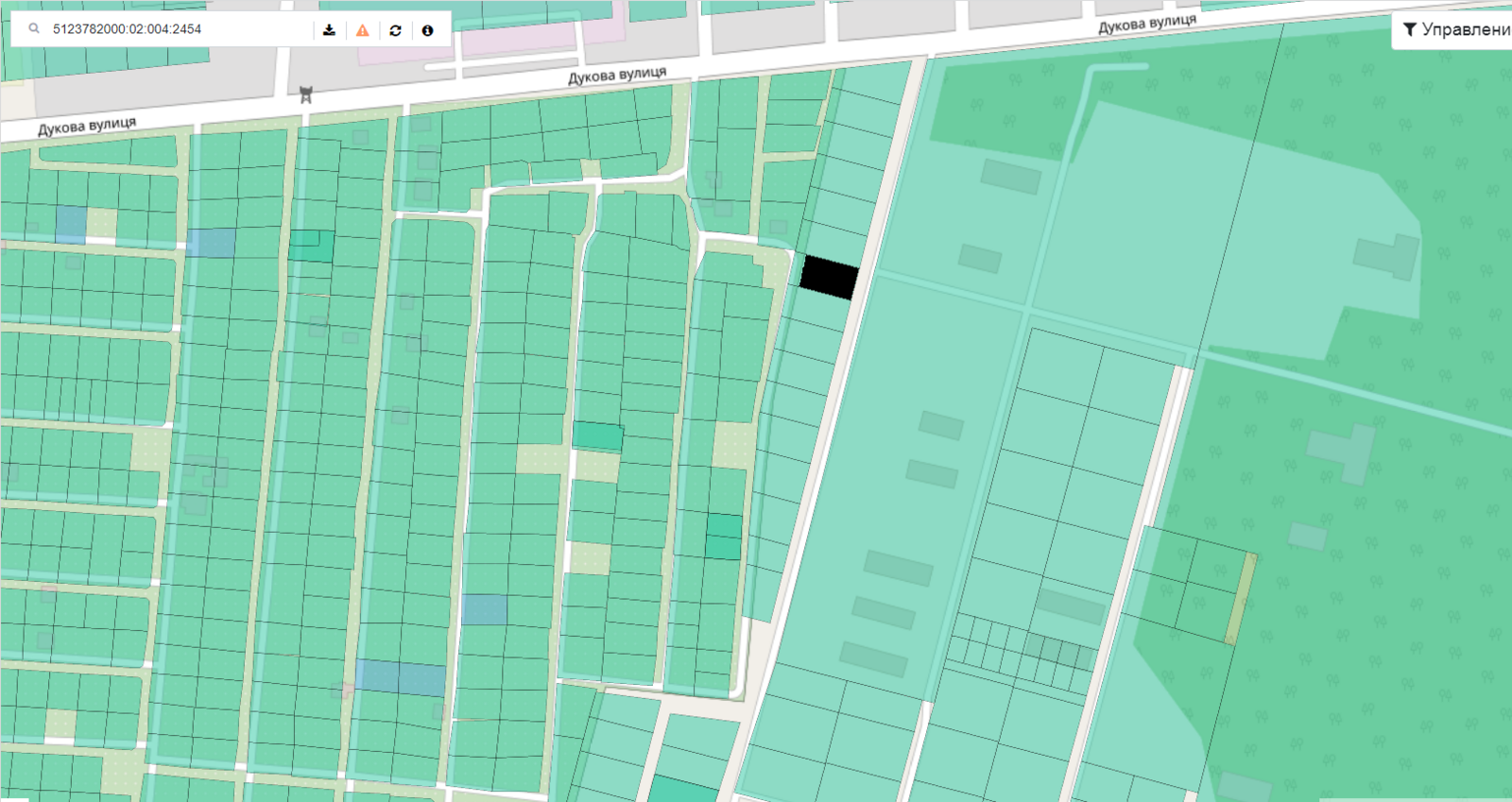Click the magnifier search icon
Viewport: 1512px width, 802px height.
coord(34,29)
